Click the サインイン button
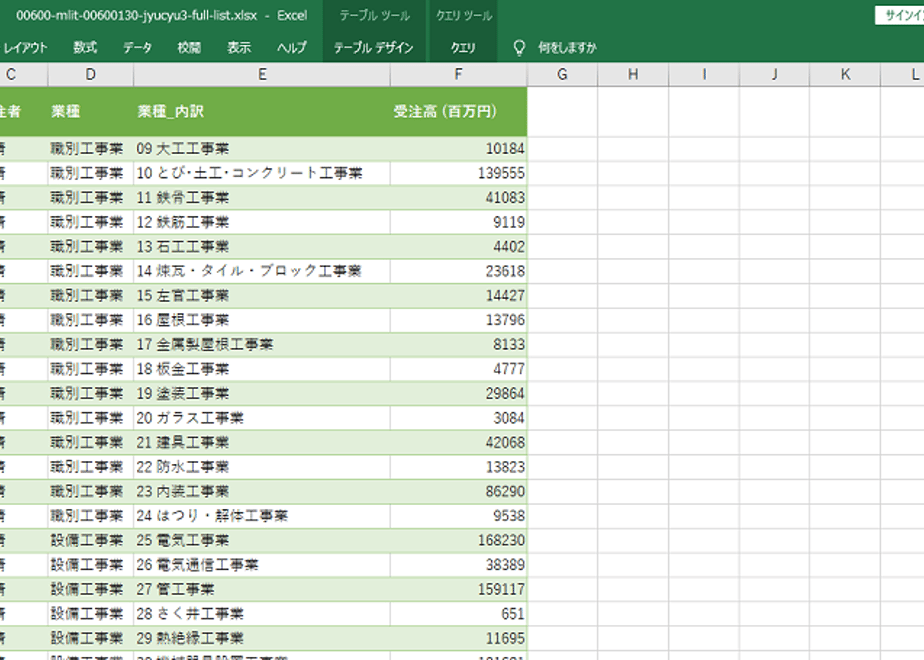 [900, 15]
